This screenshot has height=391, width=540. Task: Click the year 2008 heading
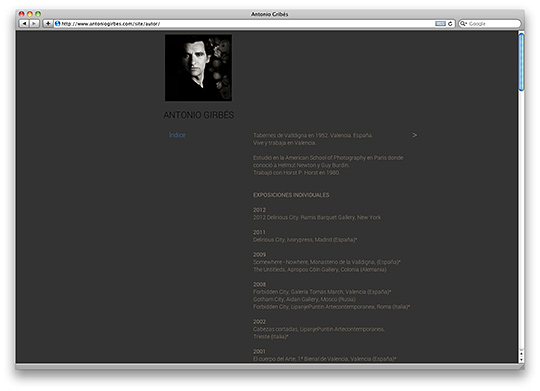259,285
